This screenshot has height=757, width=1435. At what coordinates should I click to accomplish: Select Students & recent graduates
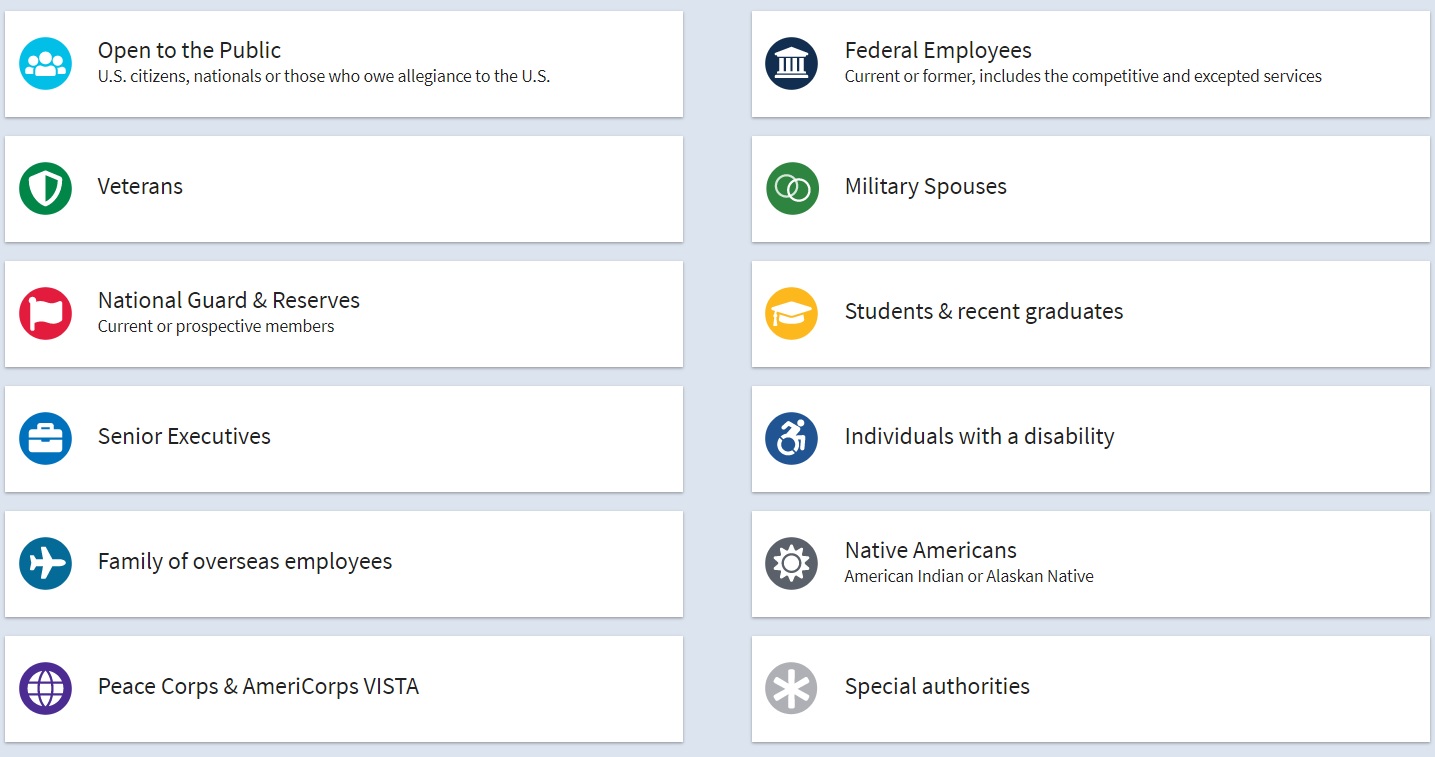pyautogui.click(x=983, y=312)
